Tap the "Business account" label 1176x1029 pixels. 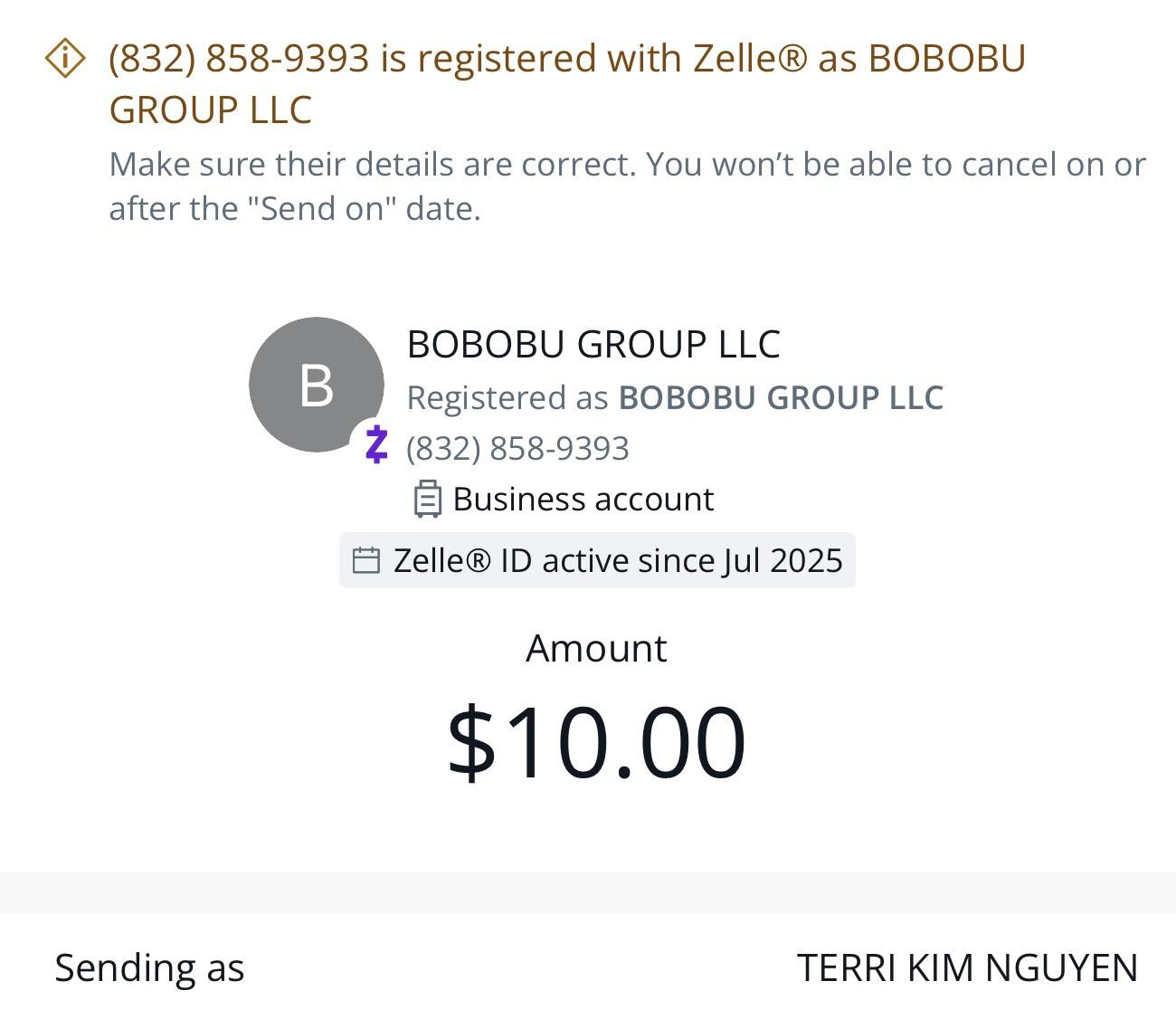point(583,499)
